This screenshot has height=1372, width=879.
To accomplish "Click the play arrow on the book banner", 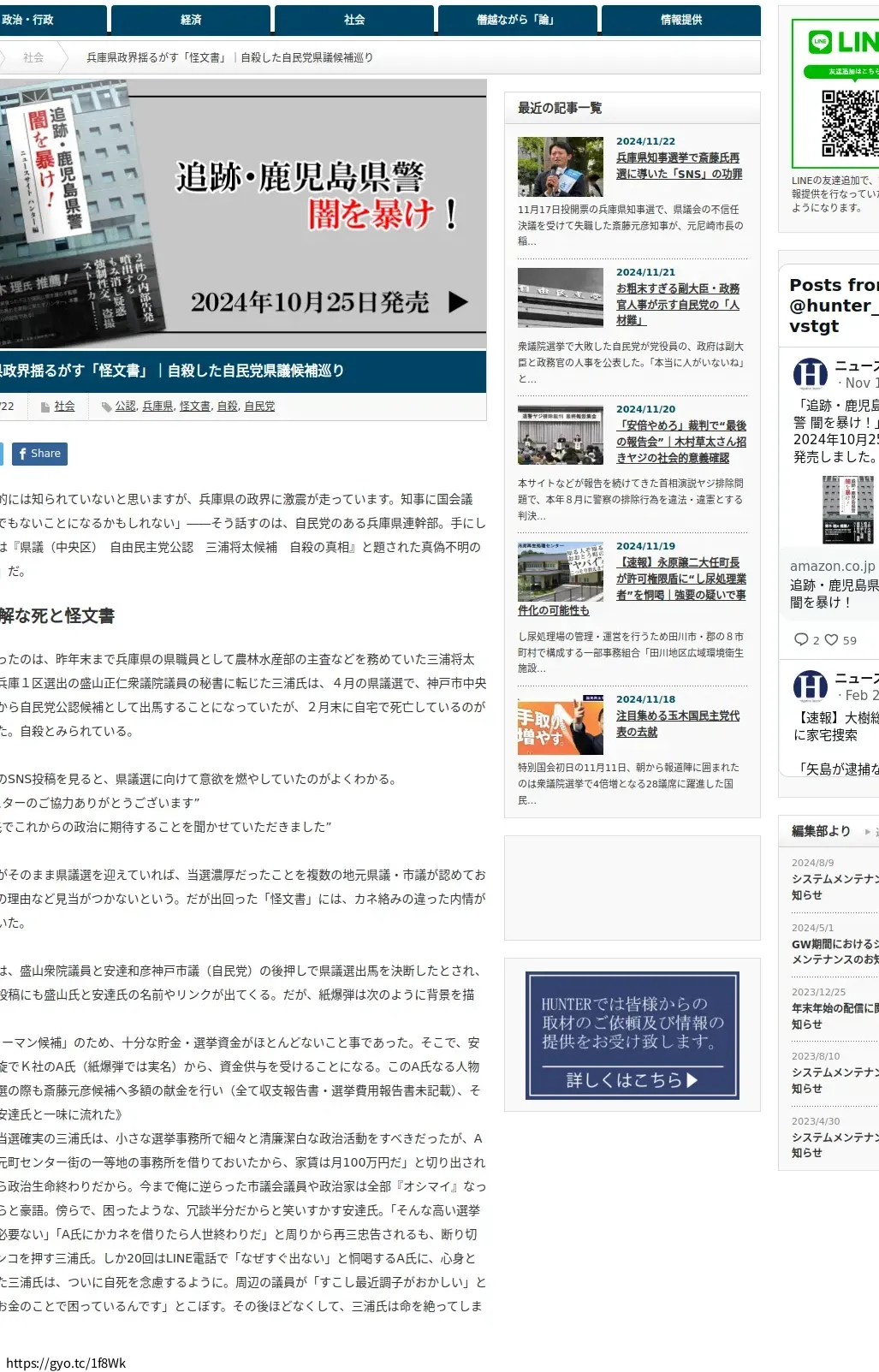I will point(458,302).
